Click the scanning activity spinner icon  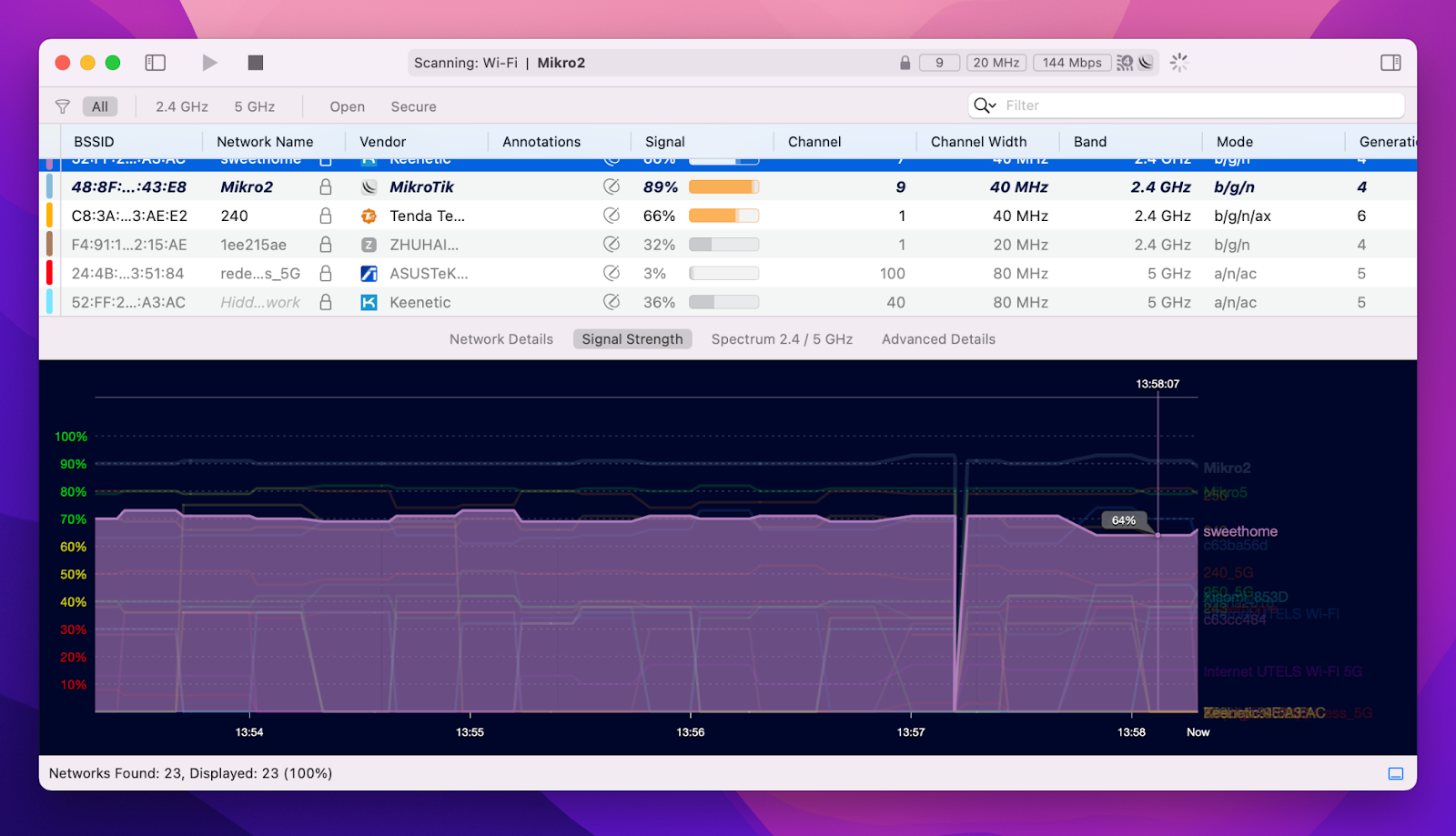(x=1179, y=63)
